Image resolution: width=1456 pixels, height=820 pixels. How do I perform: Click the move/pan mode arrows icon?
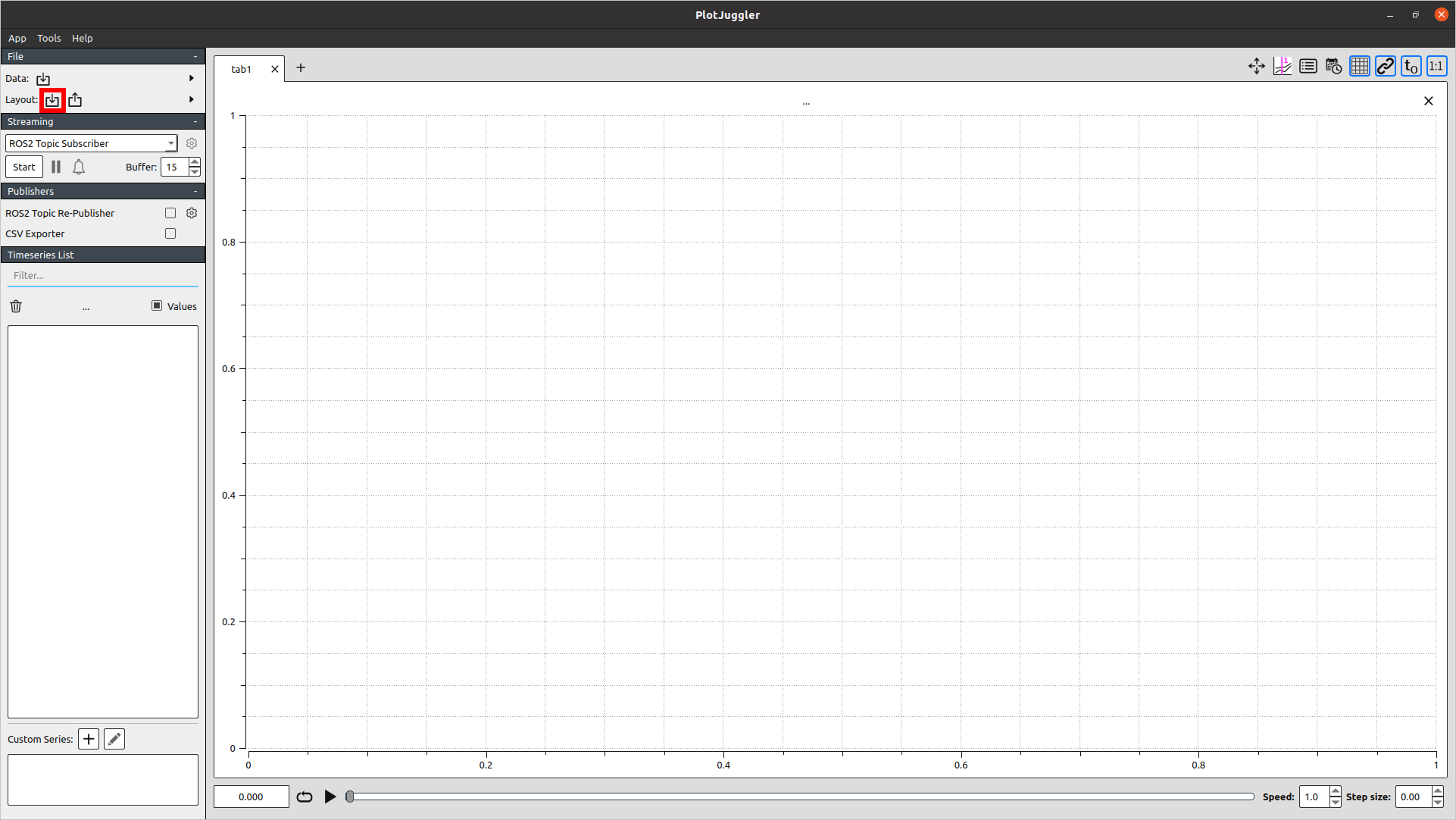click(x=1257, y=67)
